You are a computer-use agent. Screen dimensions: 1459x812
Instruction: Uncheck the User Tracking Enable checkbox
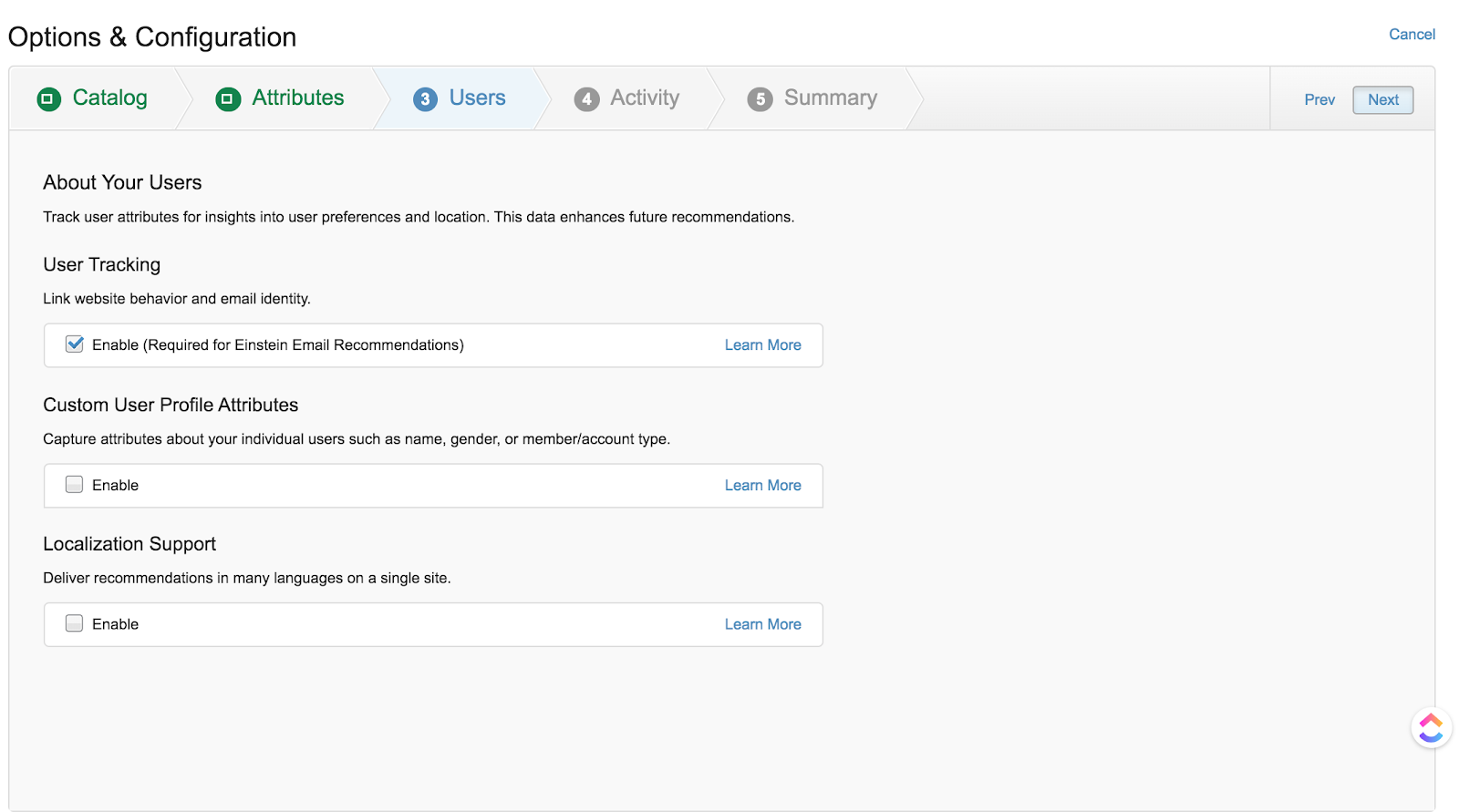coord(75,344)
